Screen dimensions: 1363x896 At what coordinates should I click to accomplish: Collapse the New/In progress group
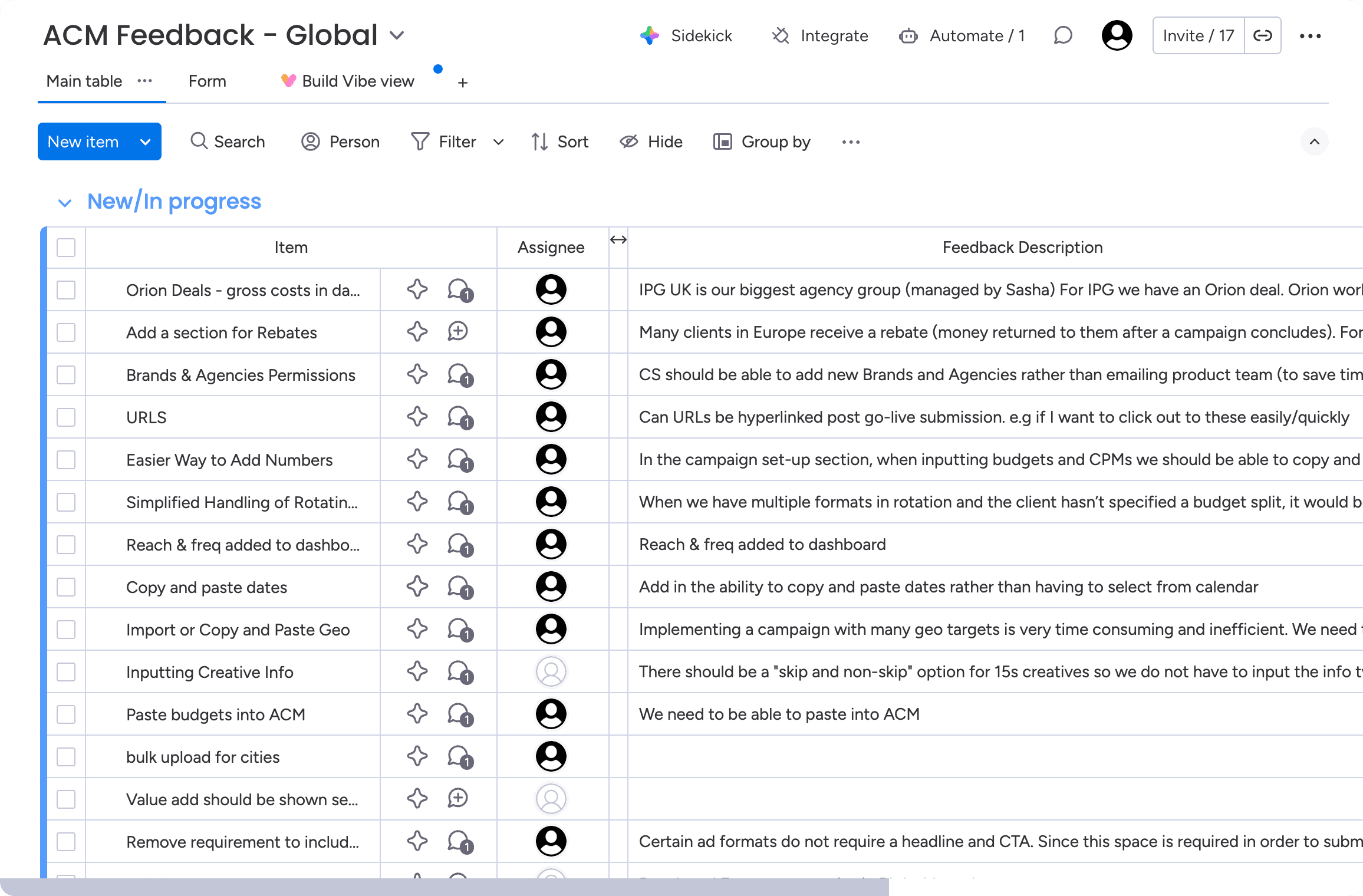pos(65,203)
